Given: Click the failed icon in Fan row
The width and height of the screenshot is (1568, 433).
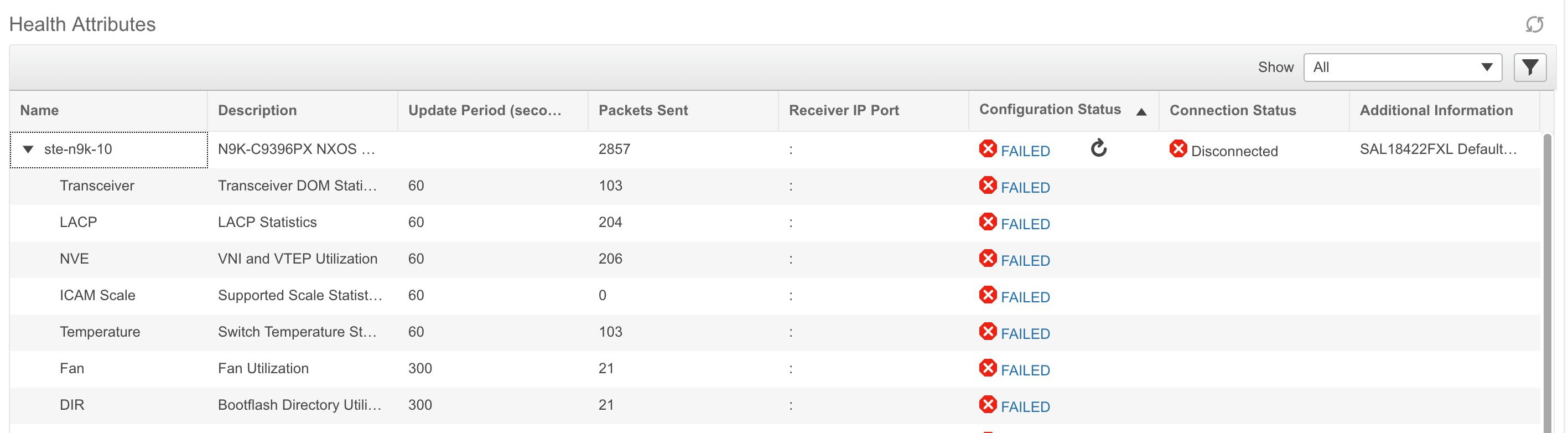Looking at the screenshot, I should [987, 368].
